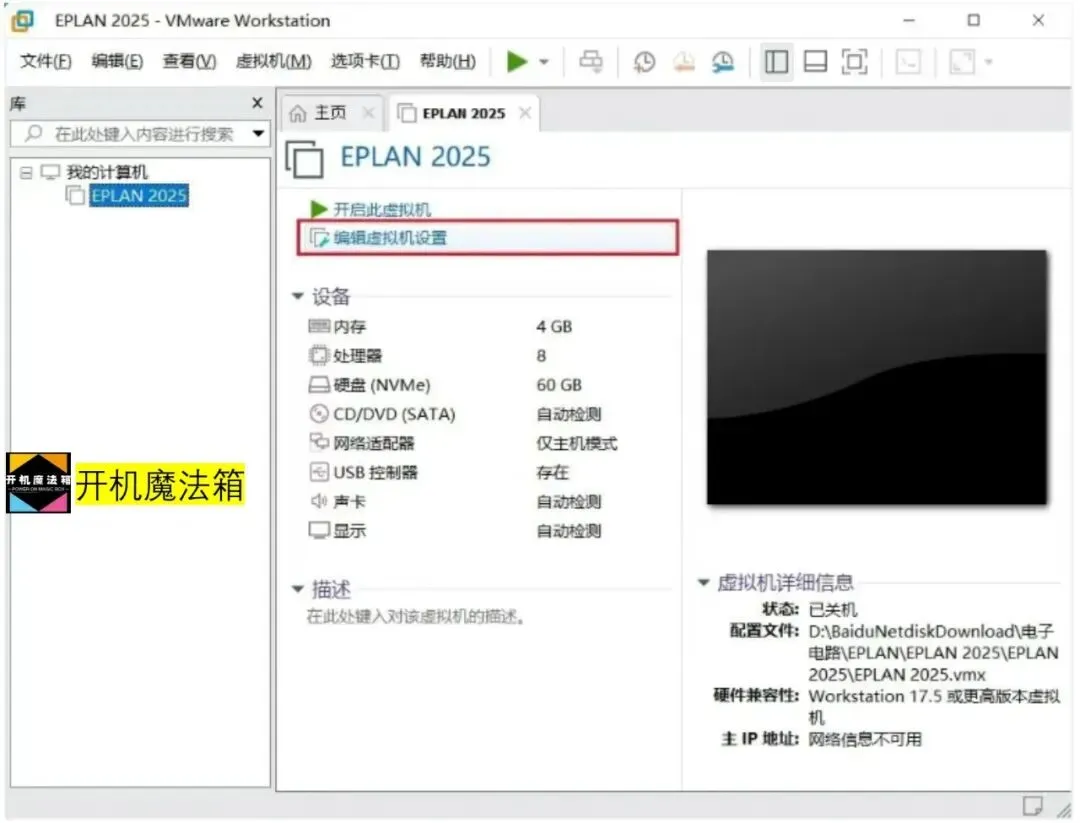This screenshot has height=823, width=1080.
Task: Click the CPU icon beside 处理器
Action: (319, 355)
